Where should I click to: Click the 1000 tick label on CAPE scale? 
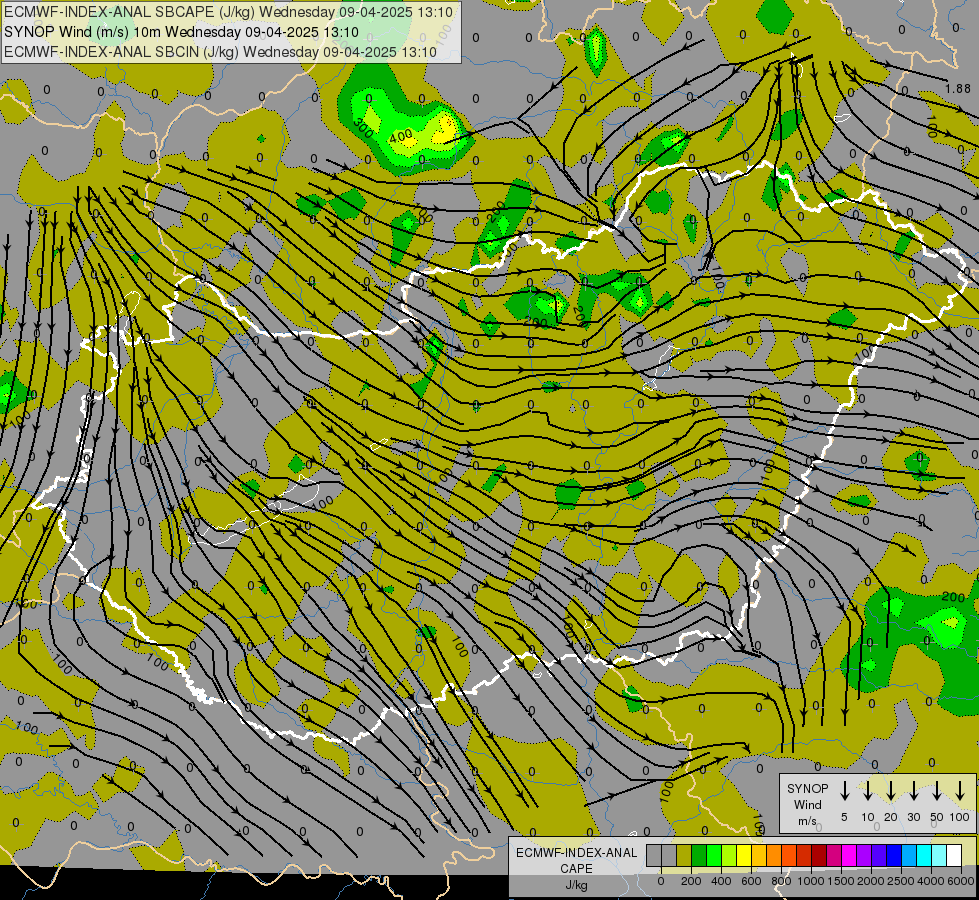(810, 881)
